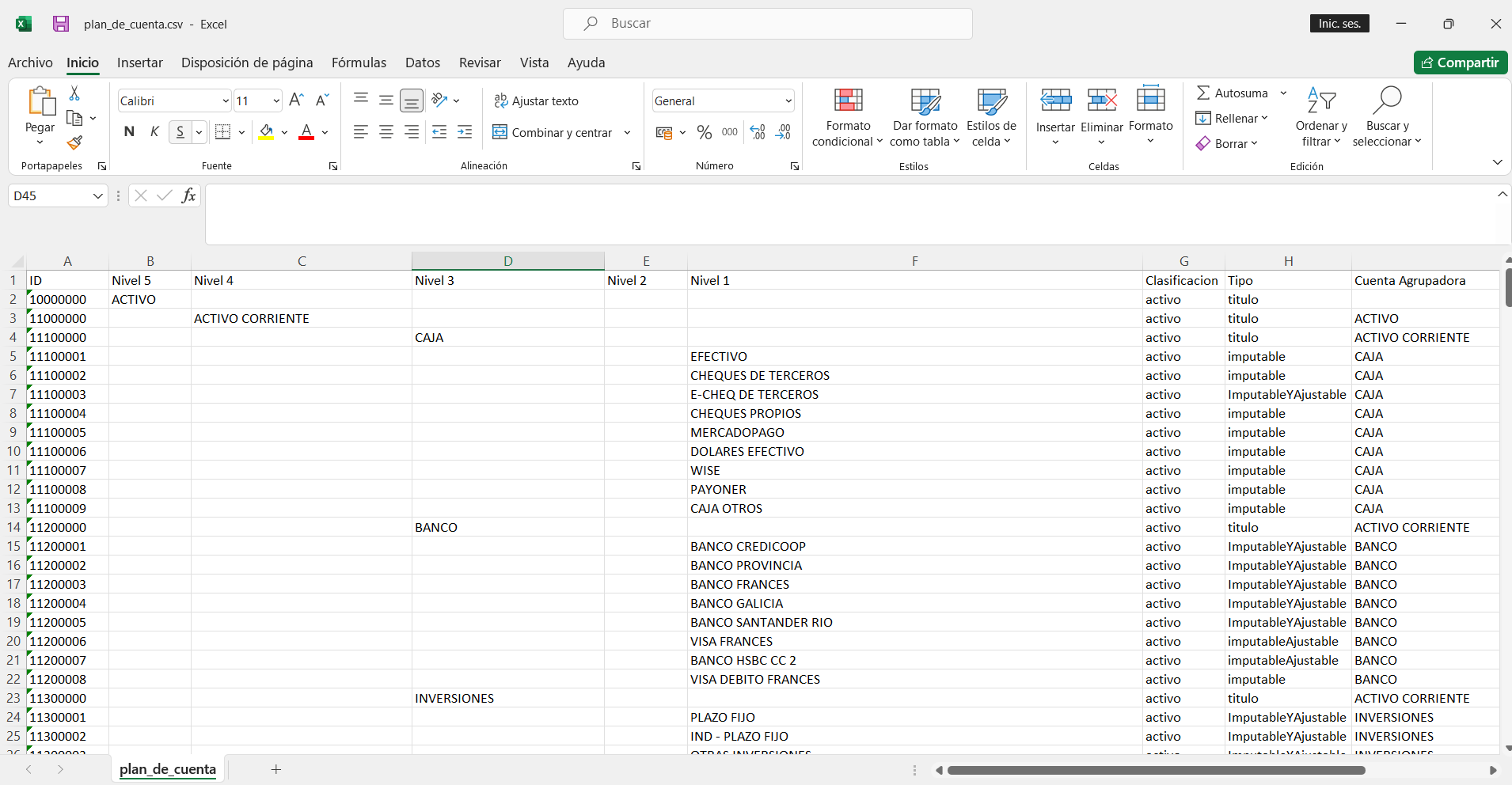
Task: Click the Save icon in title bar
Action: pyautogui.click(x=61, y=24)
